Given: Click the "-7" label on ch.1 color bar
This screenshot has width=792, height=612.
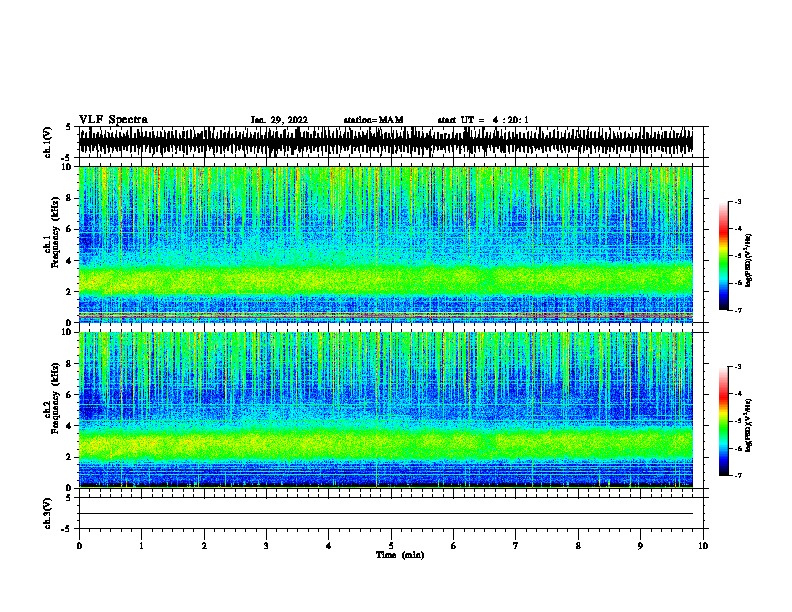Looking at the screenshot, I should (x=737, y=310).
